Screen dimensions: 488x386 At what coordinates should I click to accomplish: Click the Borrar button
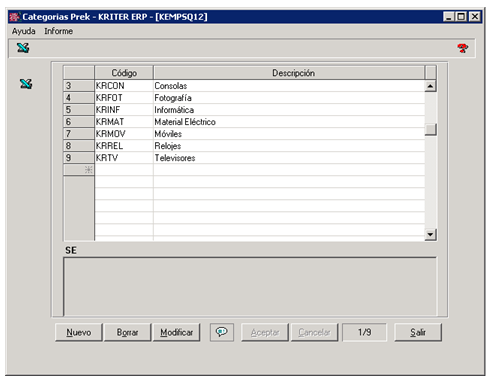(x=127, y=332)
